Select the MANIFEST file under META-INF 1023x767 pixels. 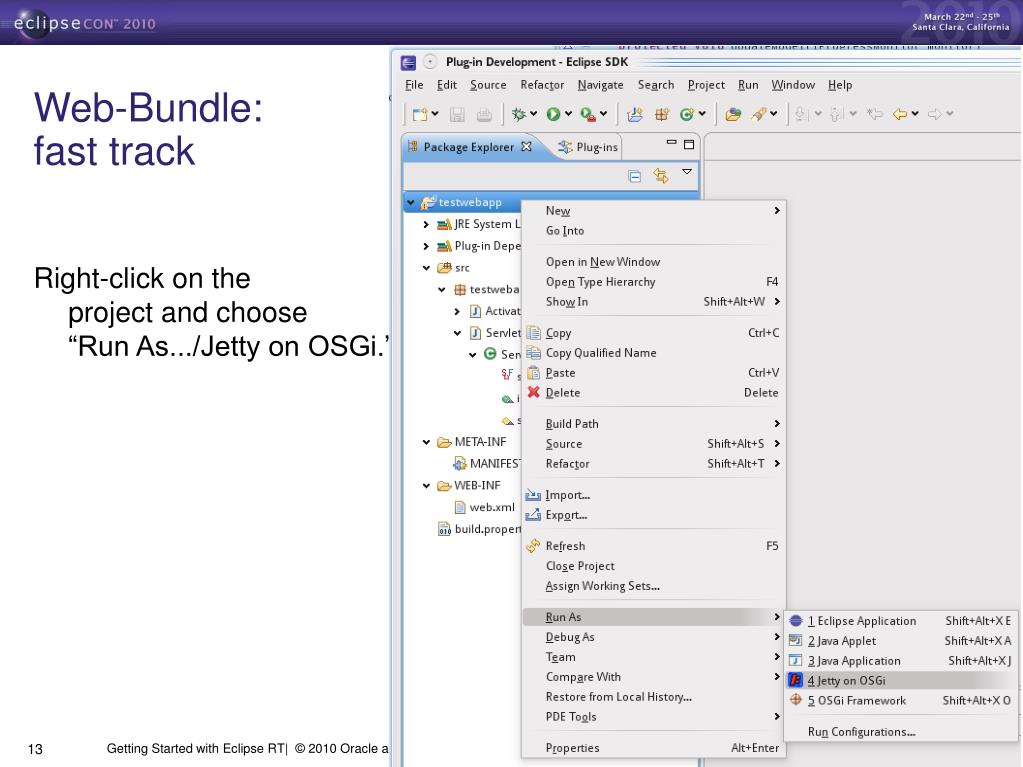point(487,464)
